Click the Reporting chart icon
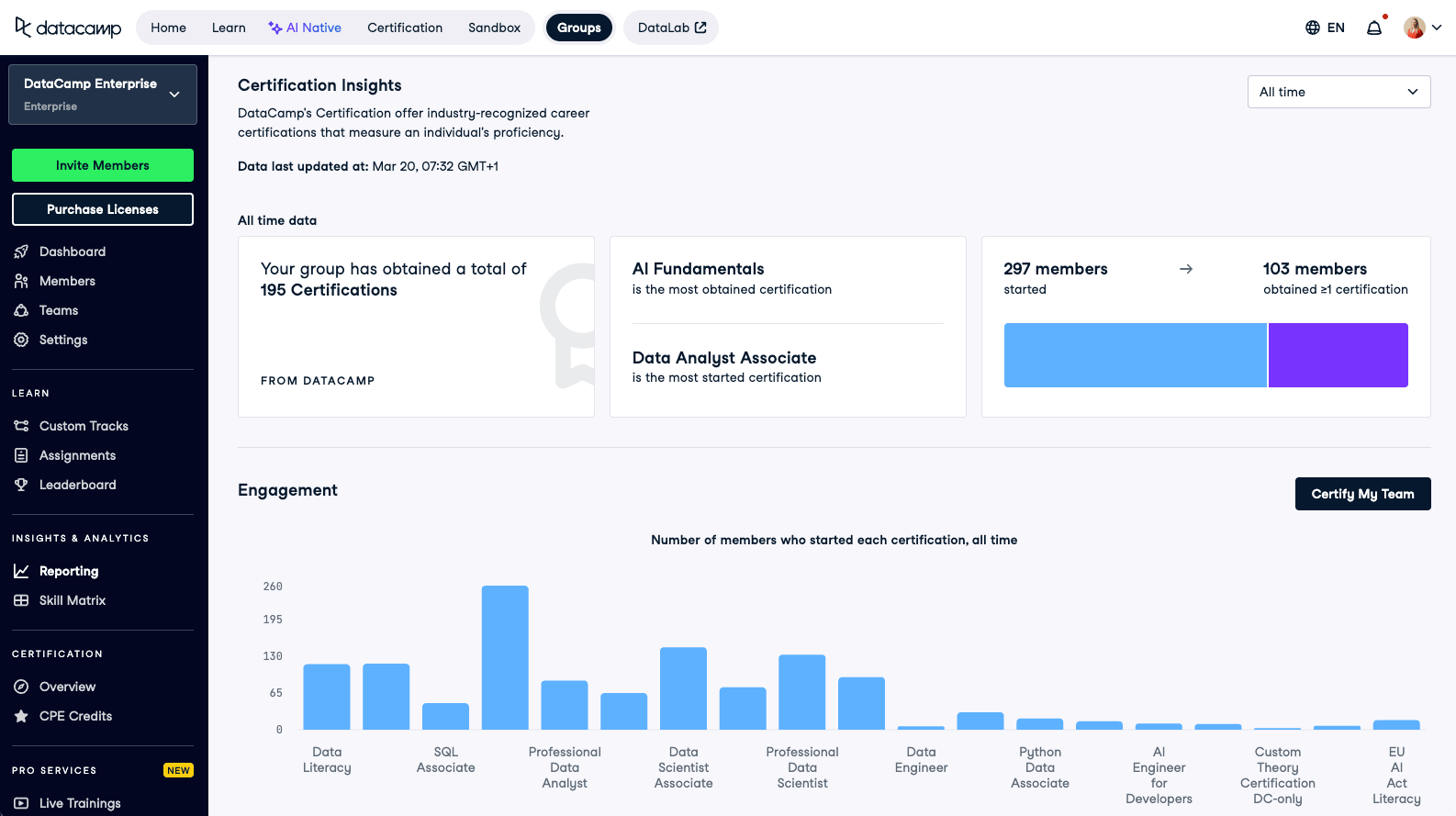The height and width of the screenshot is (816, 1456). click(21, 571)
